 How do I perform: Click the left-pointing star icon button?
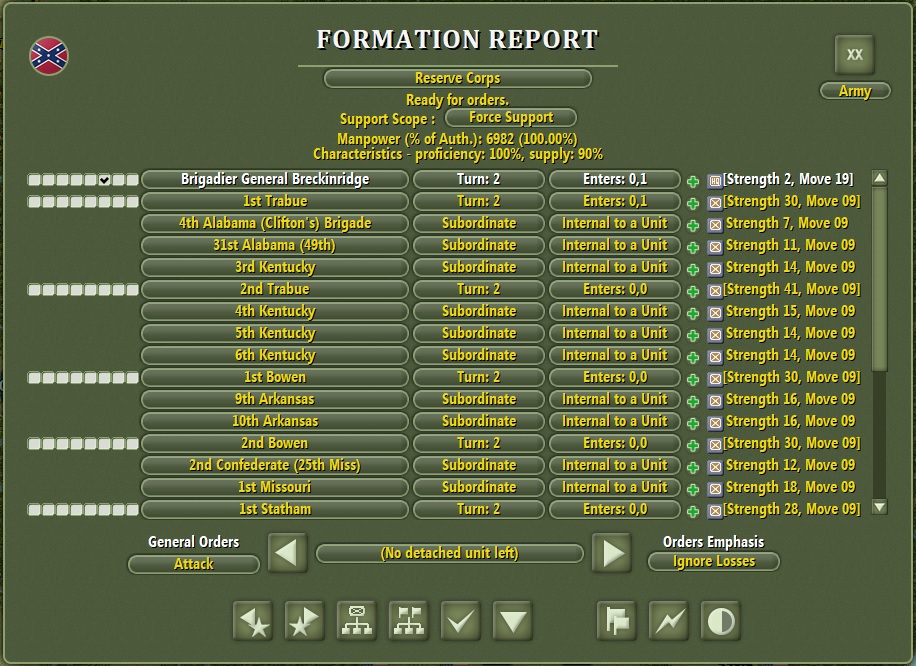click(x=253, y=621)
